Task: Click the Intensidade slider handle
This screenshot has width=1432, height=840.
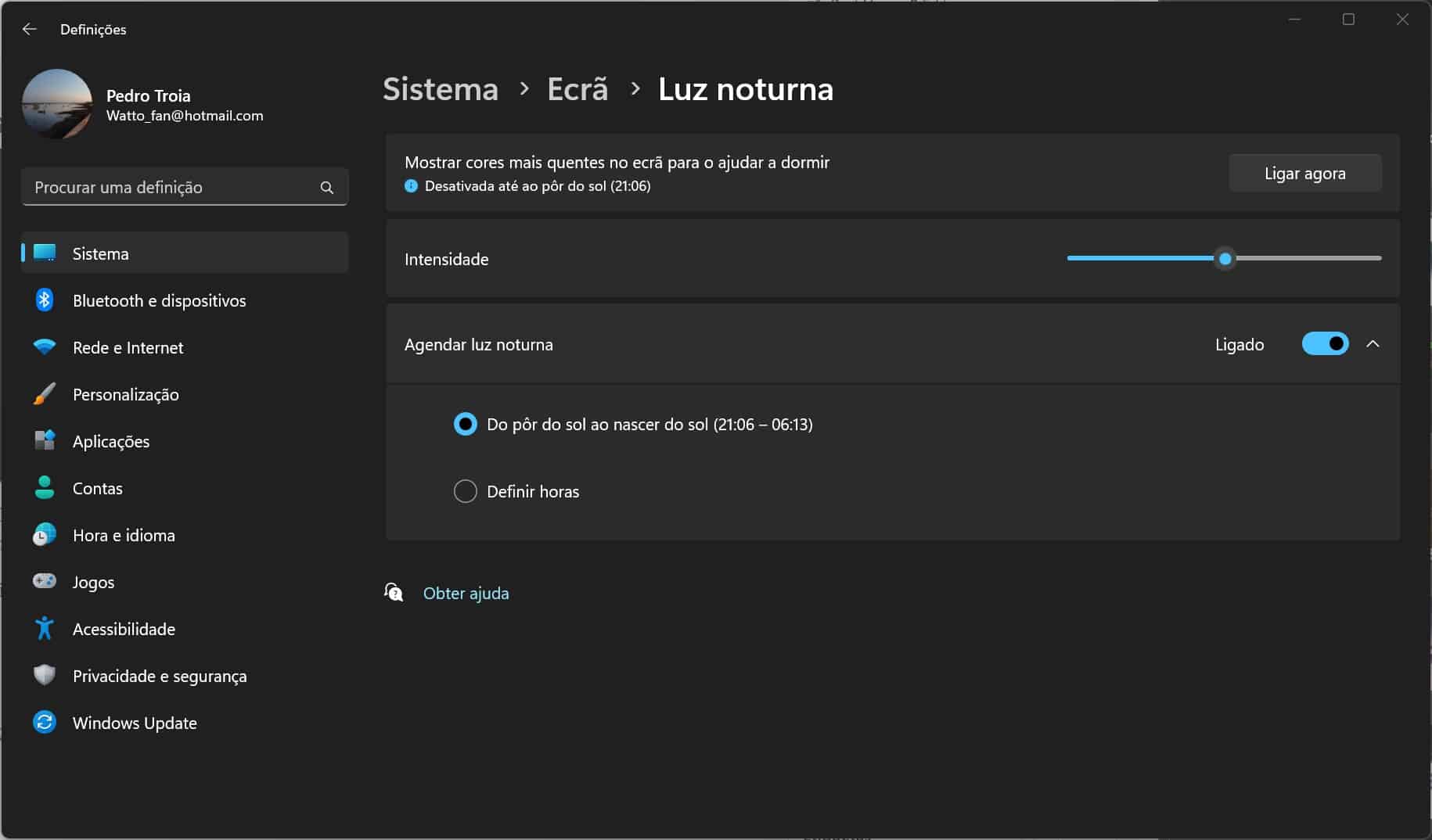Action: (1225, 258)
